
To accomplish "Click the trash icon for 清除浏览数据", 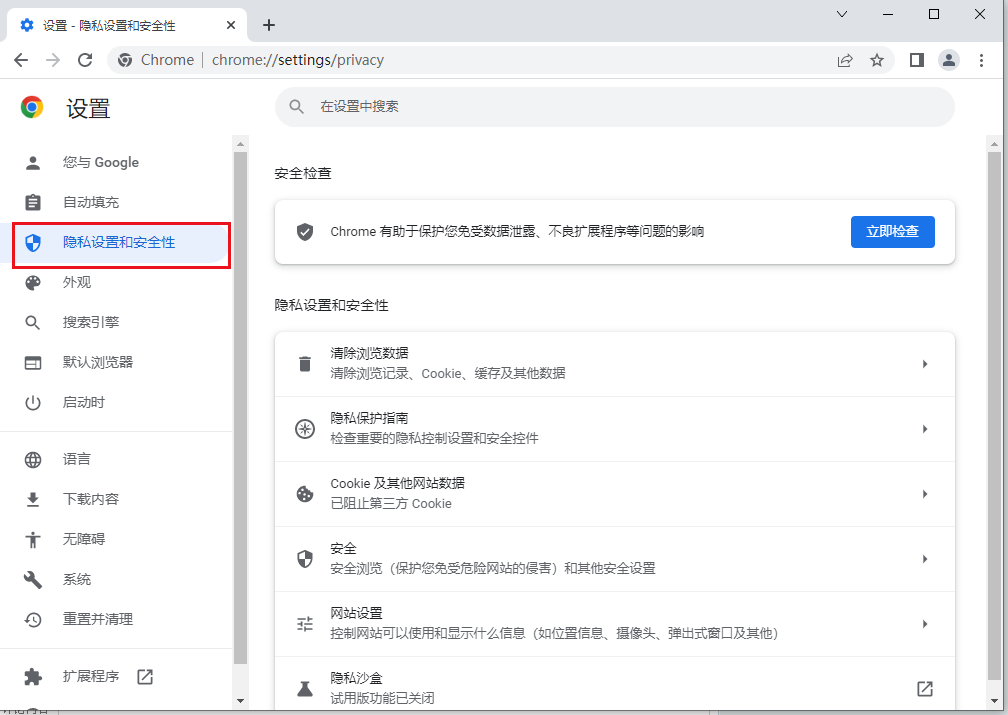I will (x=305, y=364).
